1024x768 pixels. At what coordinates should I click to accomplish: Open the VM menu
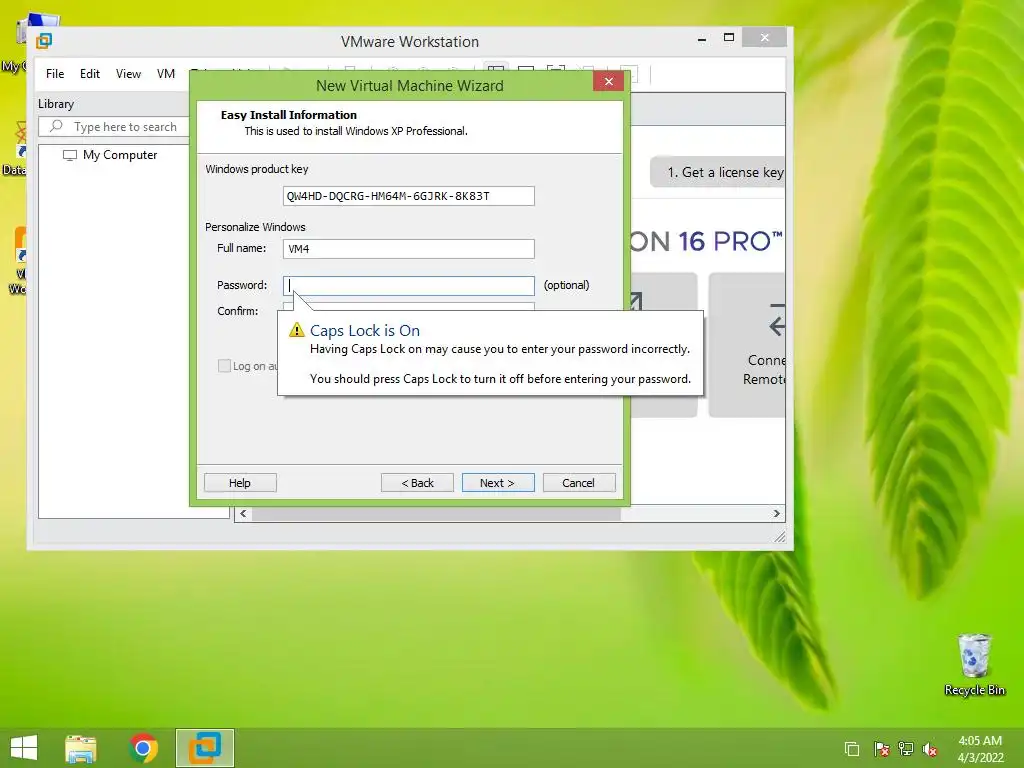166,74
